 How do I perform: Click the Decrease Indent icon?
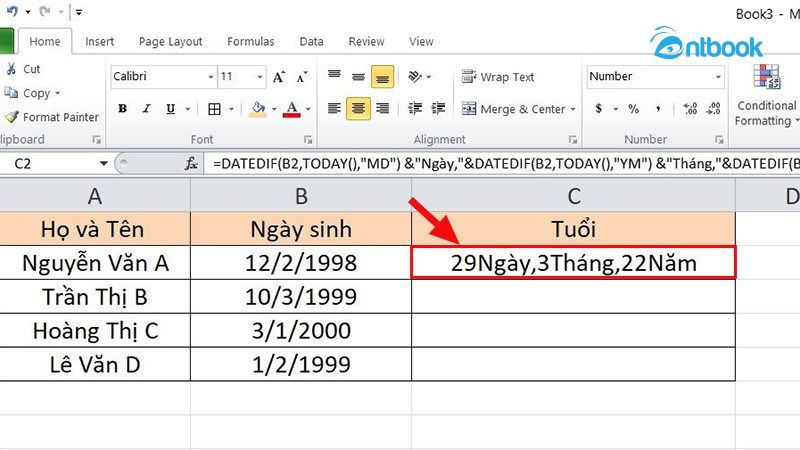pyautogui.click(x=415, y=108)
